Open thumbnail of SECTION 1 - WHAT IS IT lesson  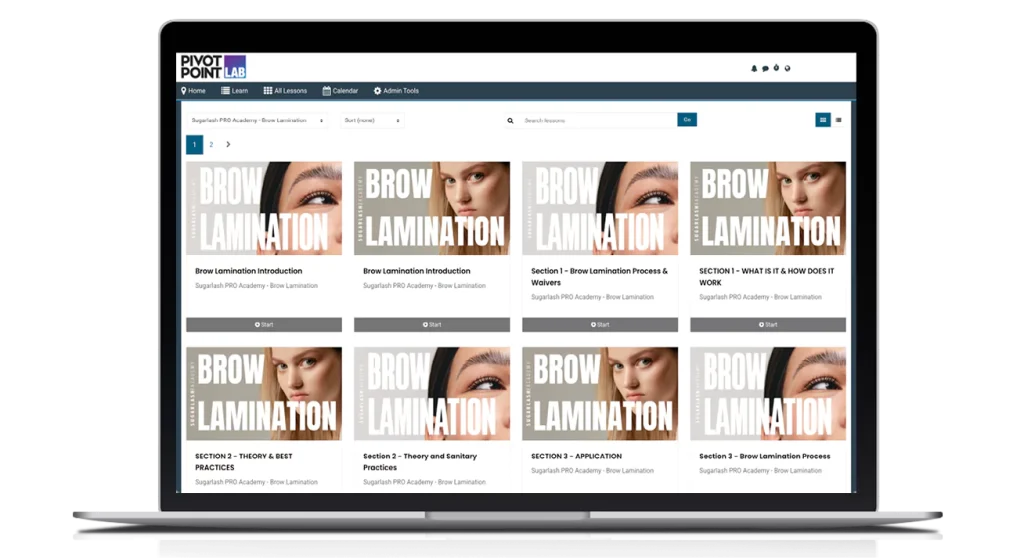pyautogui.click(x=768, y=208)
